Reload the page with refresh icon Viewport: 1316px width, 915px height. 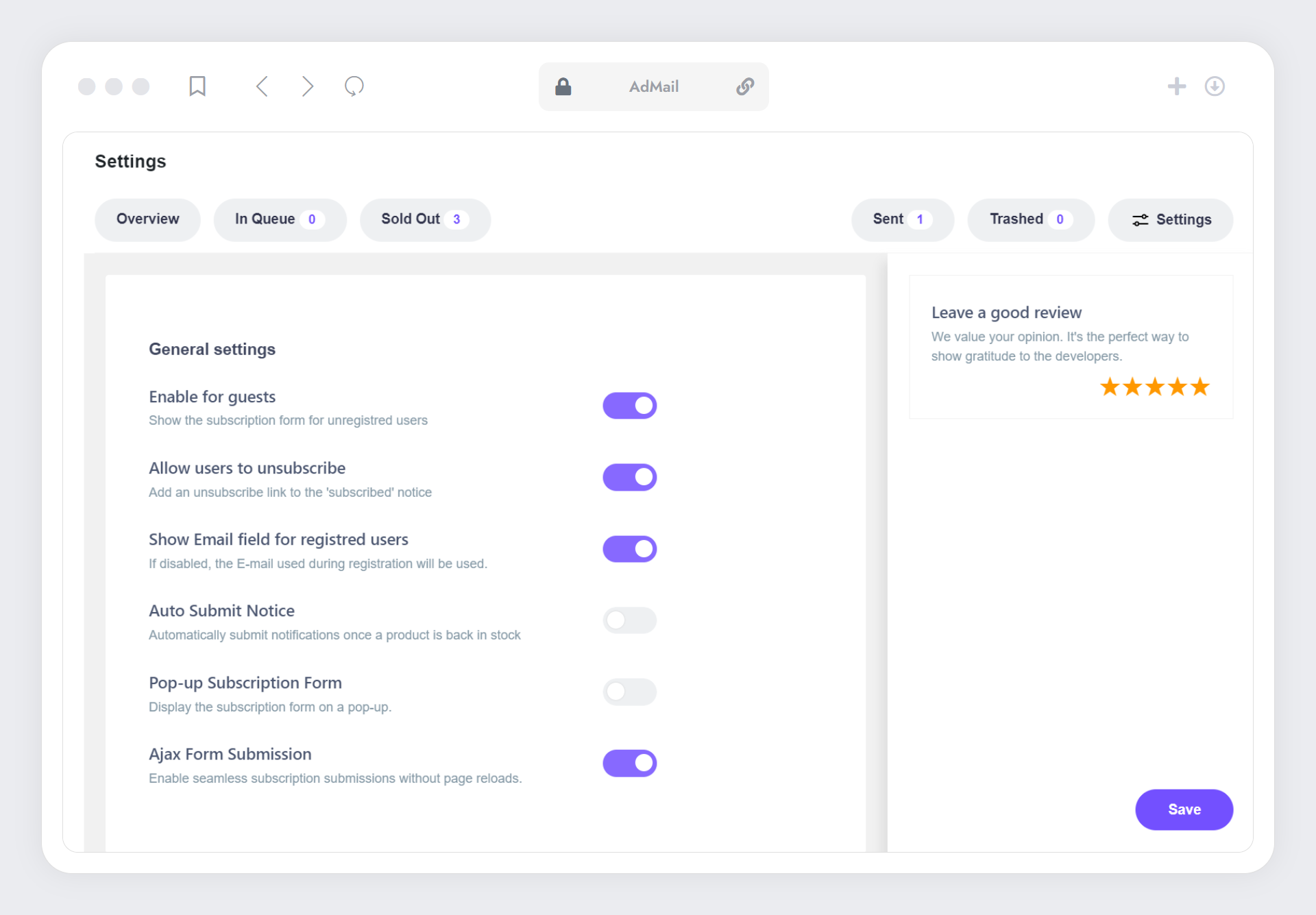click(x=354, y=86)
